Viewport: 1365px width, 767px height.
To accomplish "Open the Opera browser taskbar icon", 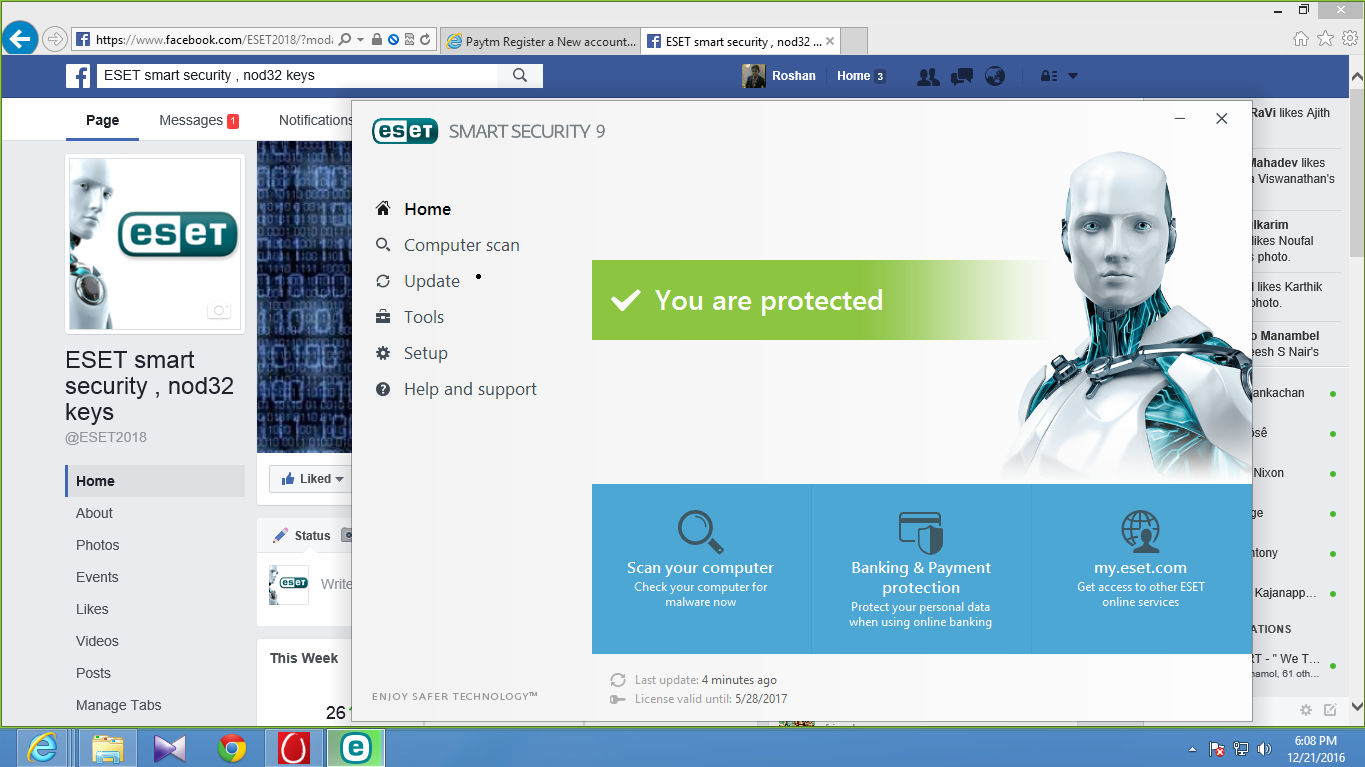I will click(x=294, y=748).
